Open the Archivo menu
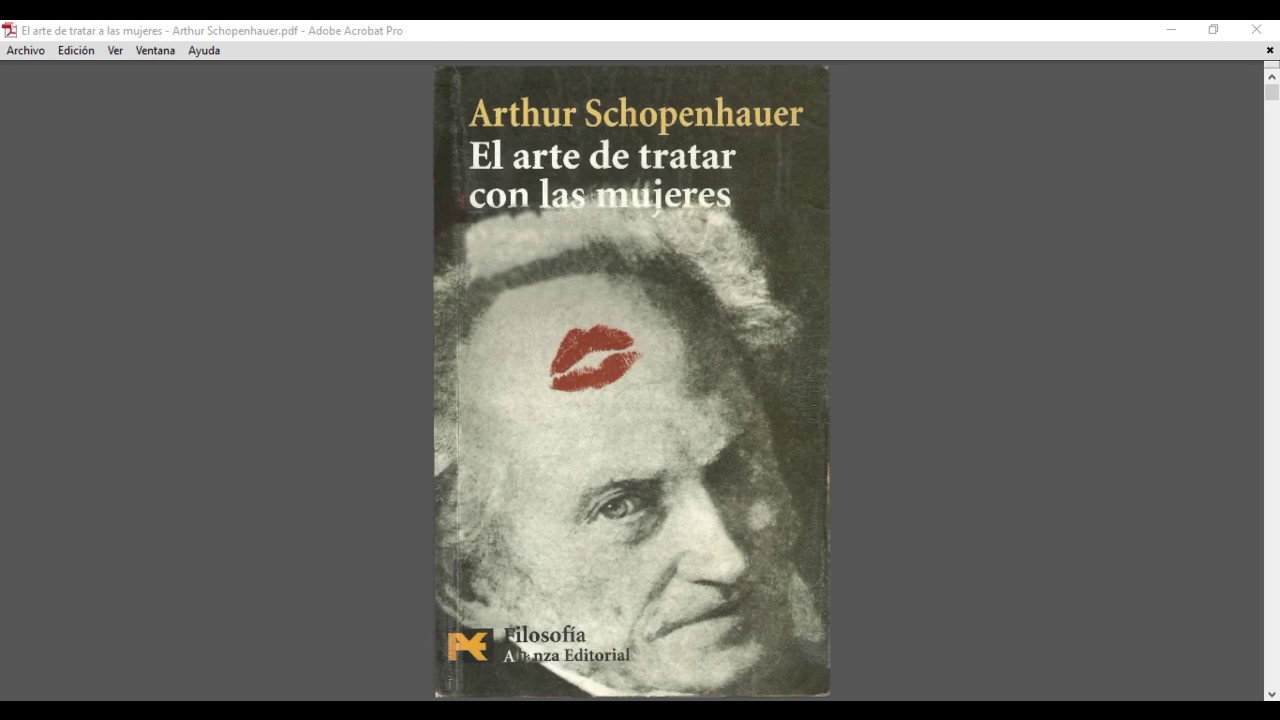 (25, 50)
